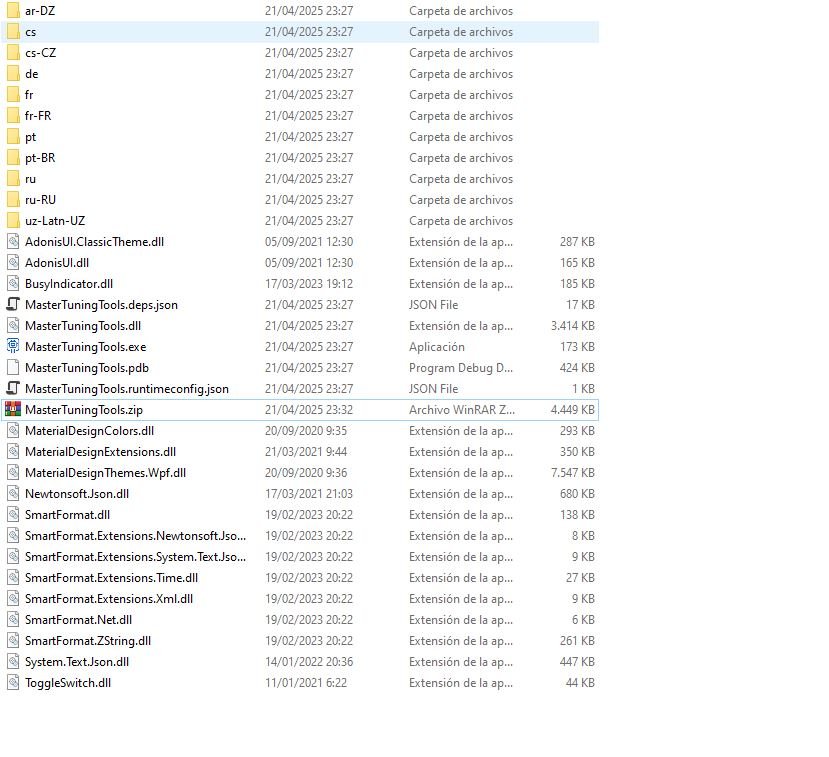The height and width of the screenshot is (757, 829).
Task: Click the uz-Latn-UZ folder icon
Action: coord(13,221)
